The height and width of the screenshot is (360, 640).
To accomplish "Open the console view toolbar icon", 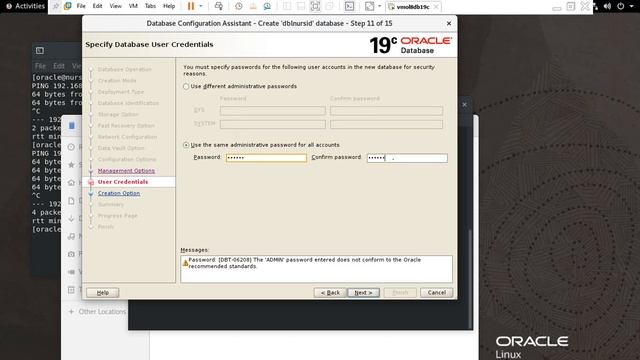I will tap(349, 6).
